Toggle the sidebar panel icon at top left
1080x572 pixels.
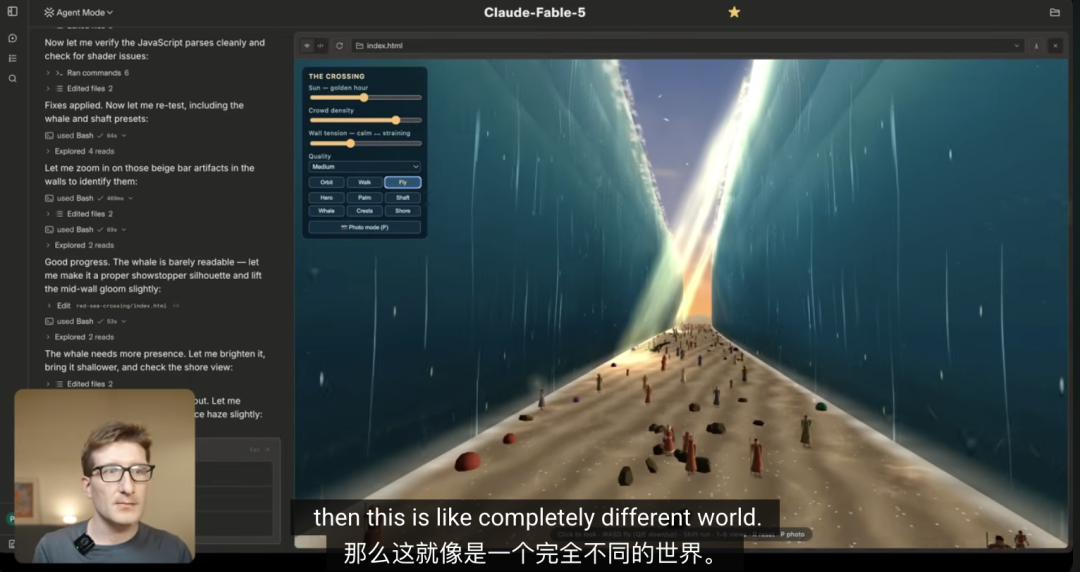pos(12,12)
